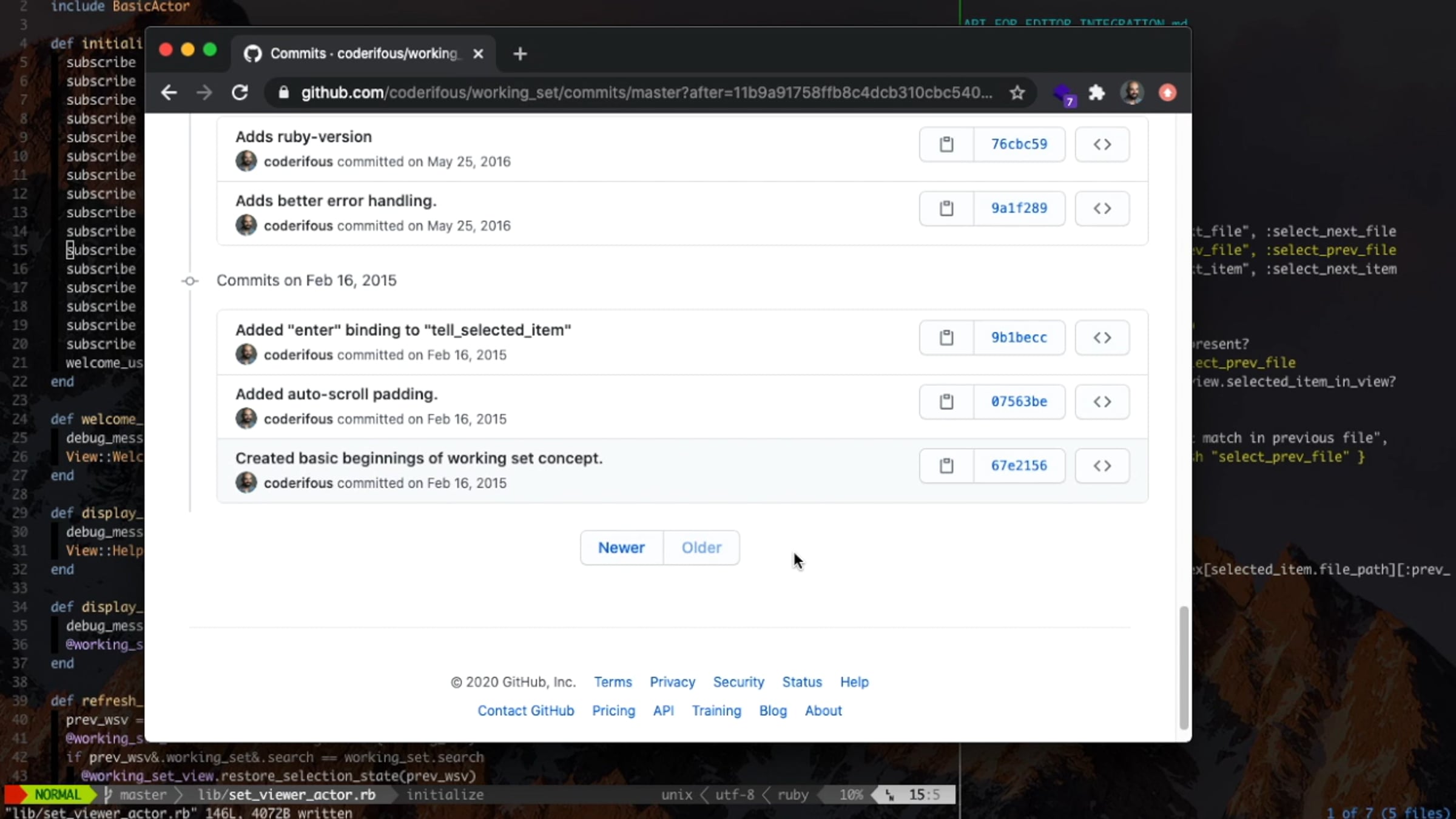Open the Status footer link
Screen dimensions: 1456x819
click(802, 682)
